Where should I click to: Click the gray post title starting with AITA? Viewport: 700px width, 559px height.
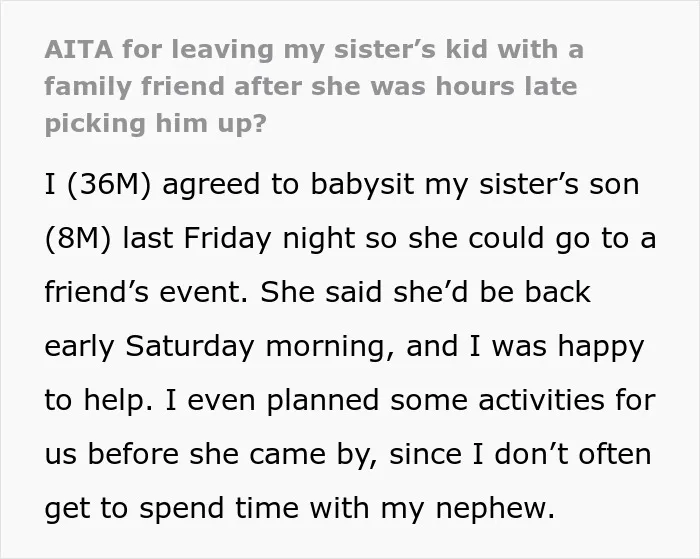pos(314,86)
